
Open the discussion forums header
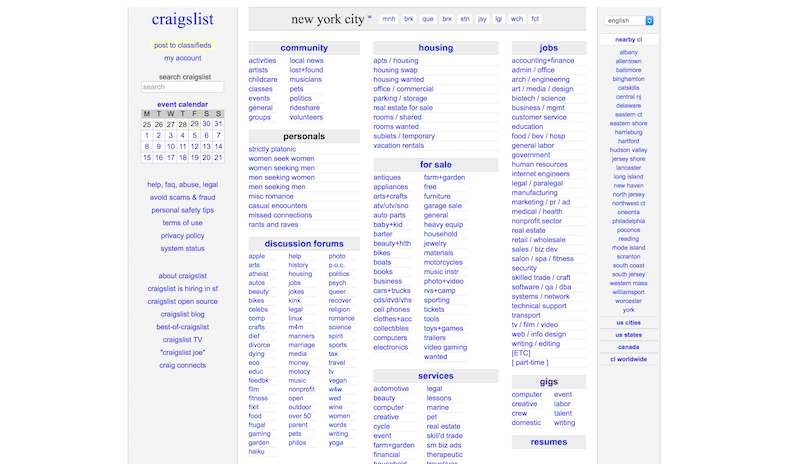[304, 244]
